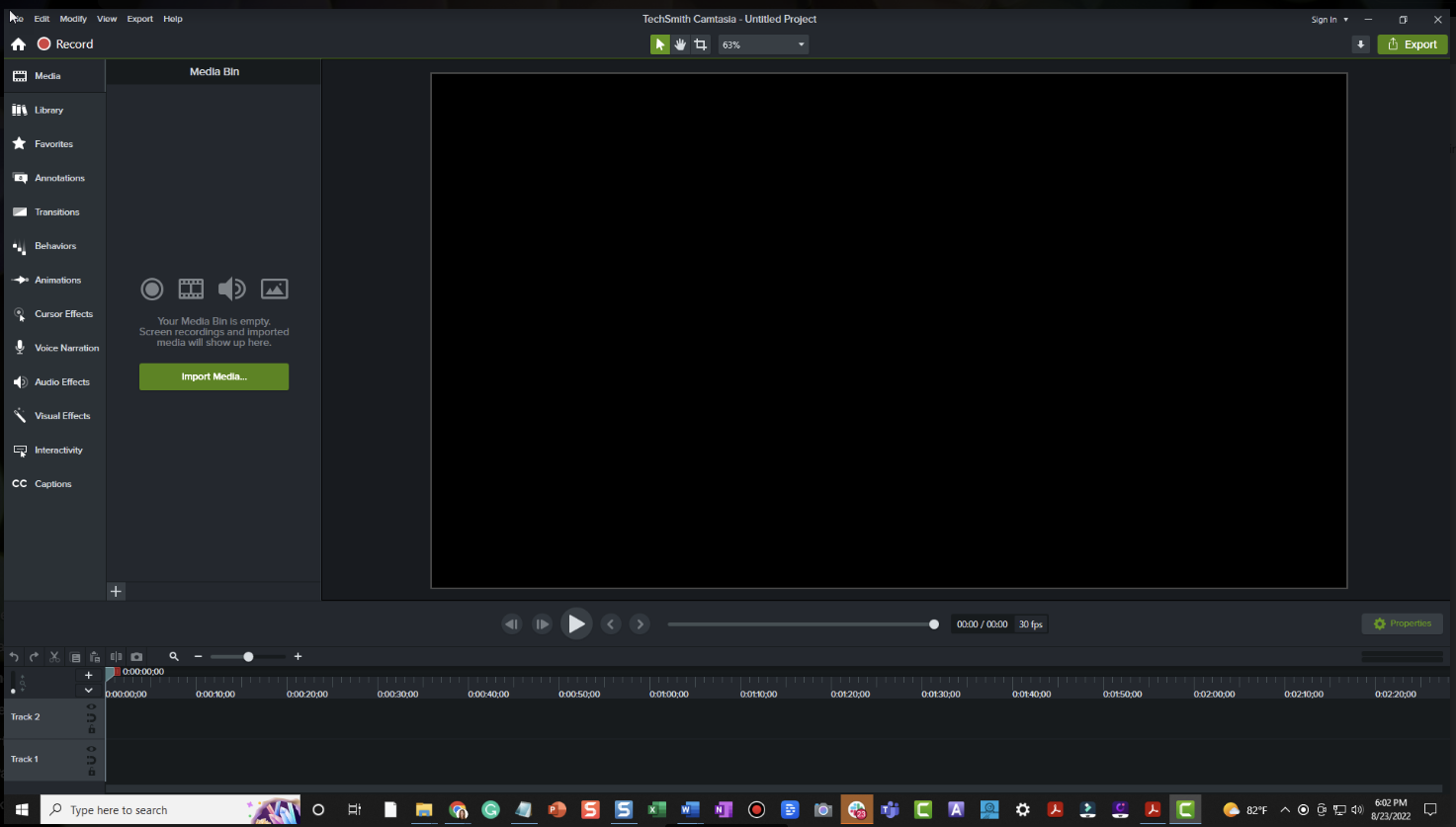
Task: Lock Track 1 using the lock toggle
Action: tap(92, 771)
